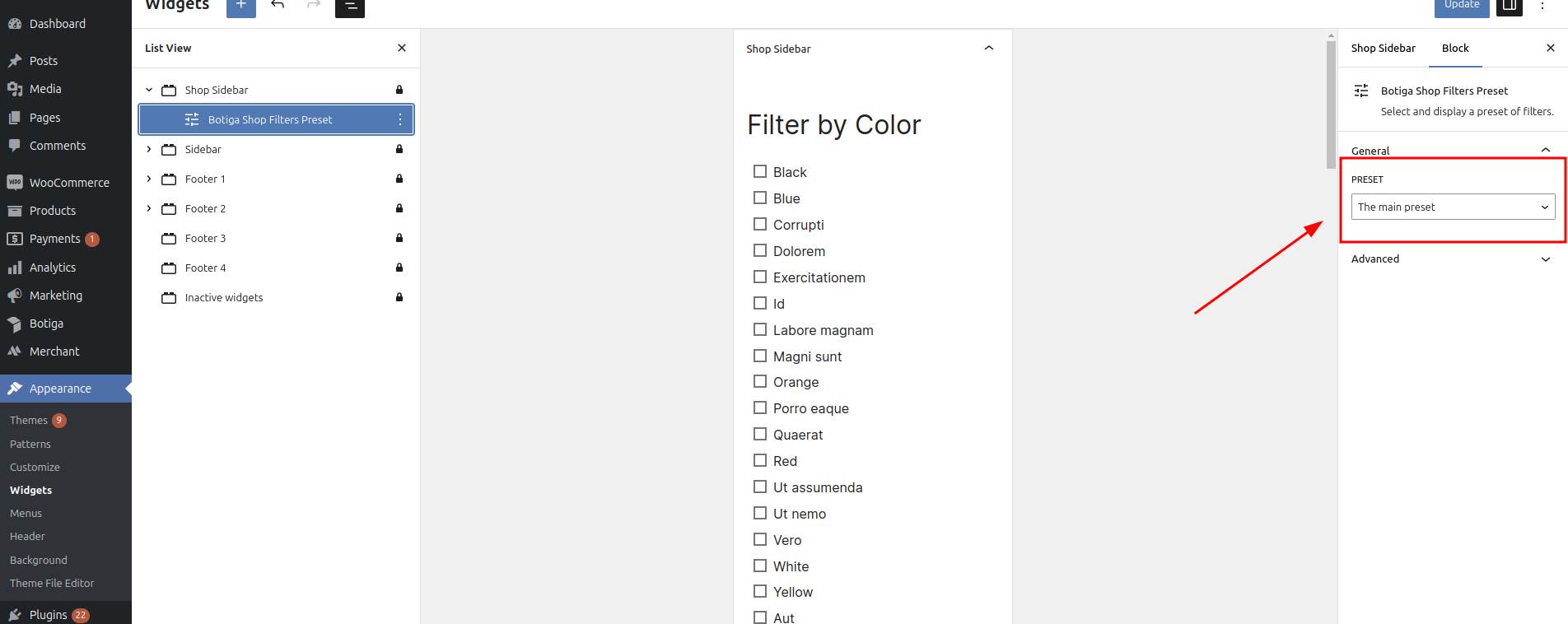This screenshot has height=624, width=1568.
Task: Close the List View panel
Action: [402, 48]
